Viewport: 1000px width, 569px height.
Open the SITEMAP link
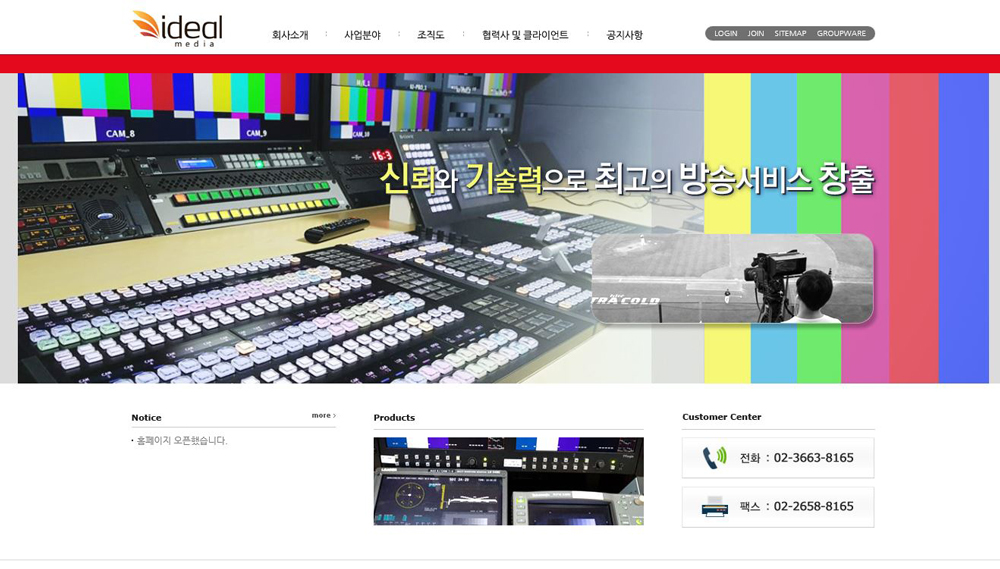(x=790, y=34)
